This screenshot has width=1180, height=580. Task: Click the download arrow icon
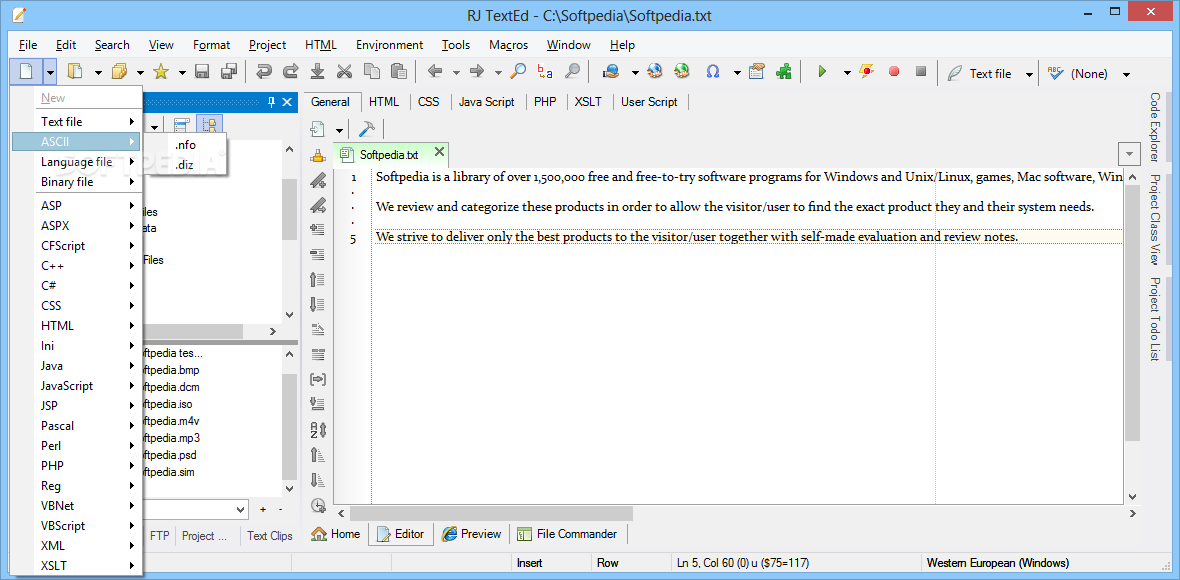(x=318, y=72)
